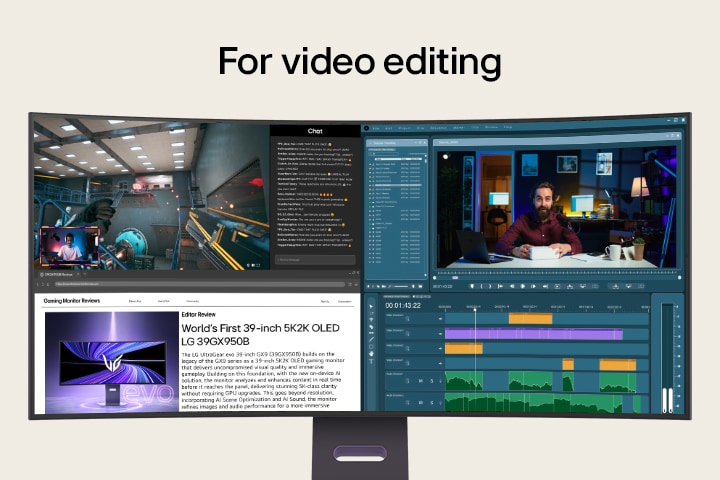The width and height of the screenshot is (720, 480).
Task: Select the orange clip on top video track
Action: tap(530, 319)
